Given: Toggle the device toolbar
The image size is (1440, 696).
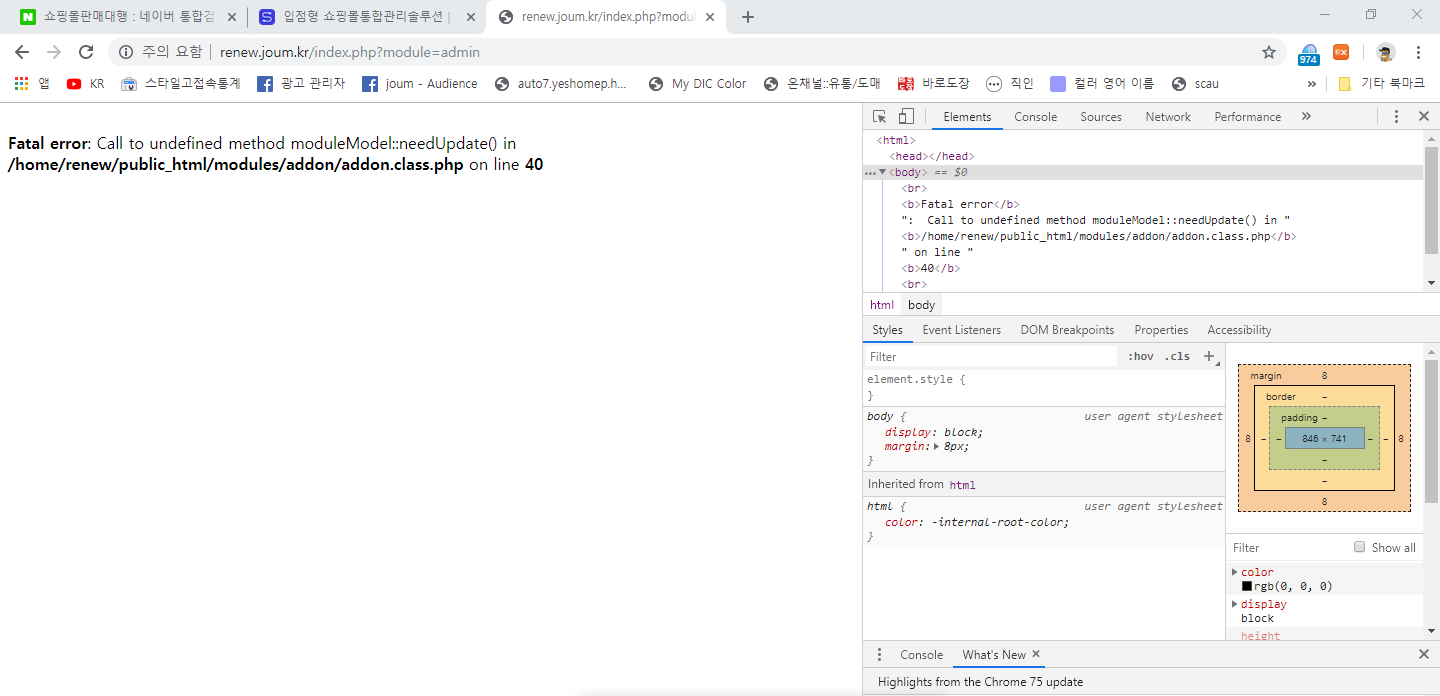Looking at the screenshot, I should 906,117.
